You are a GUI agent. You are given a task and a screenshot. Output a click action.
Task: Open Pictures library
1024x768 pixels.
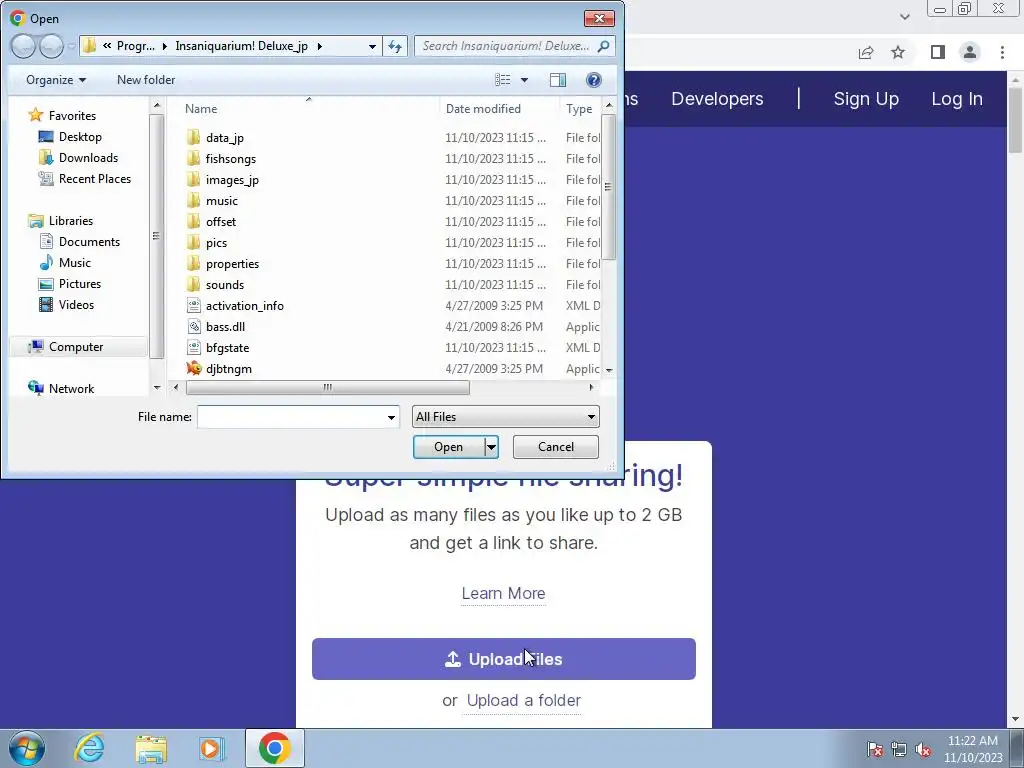(x=80, y=283)
